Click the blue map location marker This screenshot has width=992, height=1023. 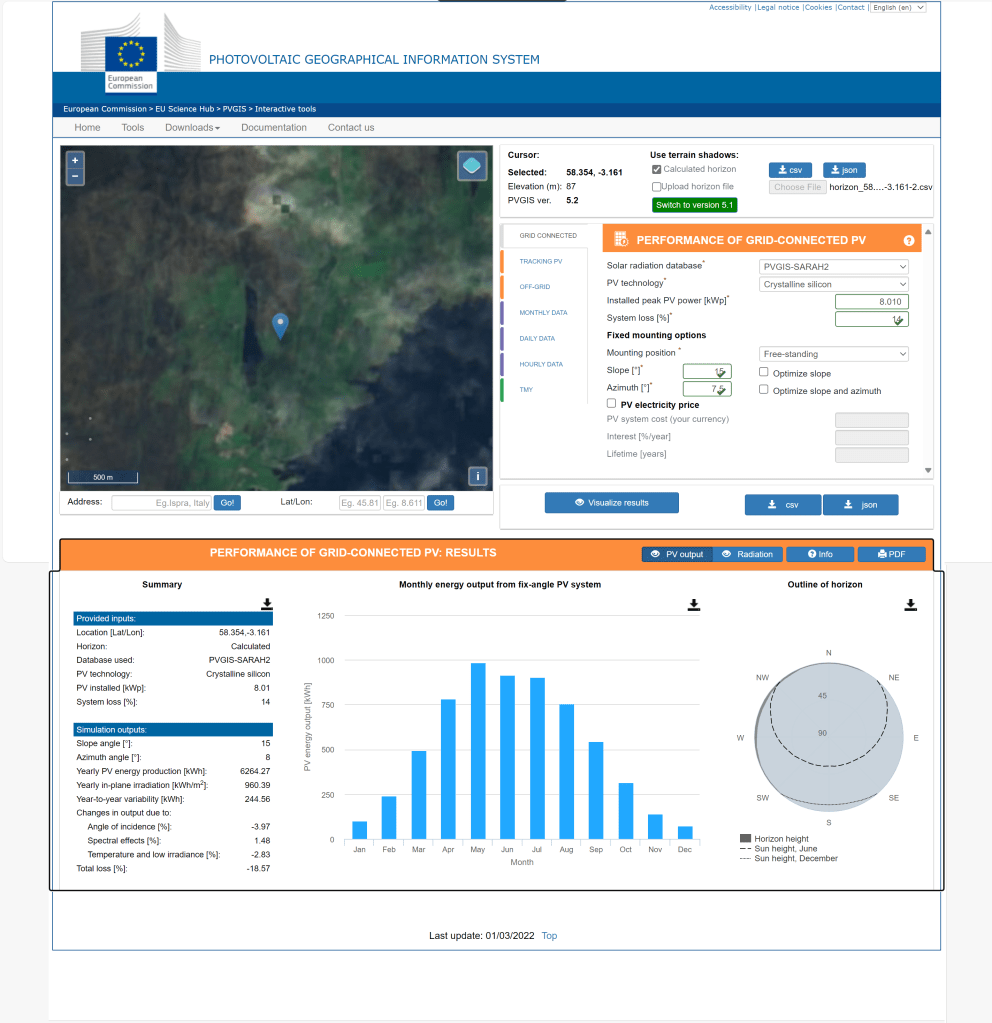[x=281, y=325]
